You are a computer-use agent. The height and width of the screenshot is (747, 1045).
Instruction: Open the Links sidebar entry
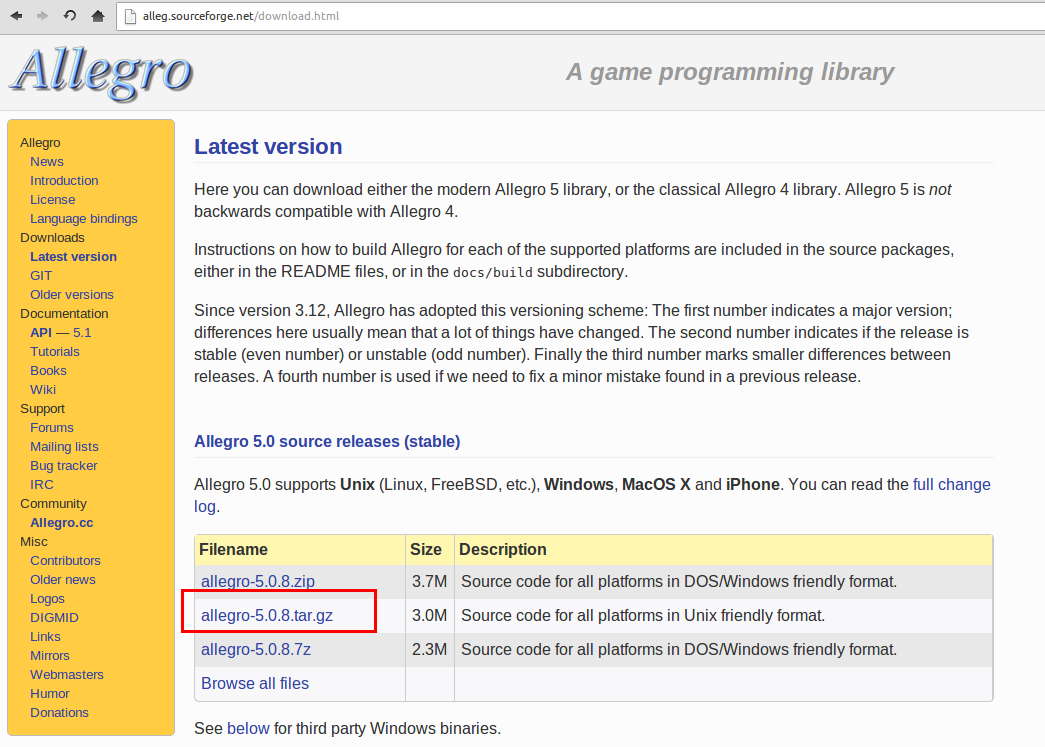point(45,636)
